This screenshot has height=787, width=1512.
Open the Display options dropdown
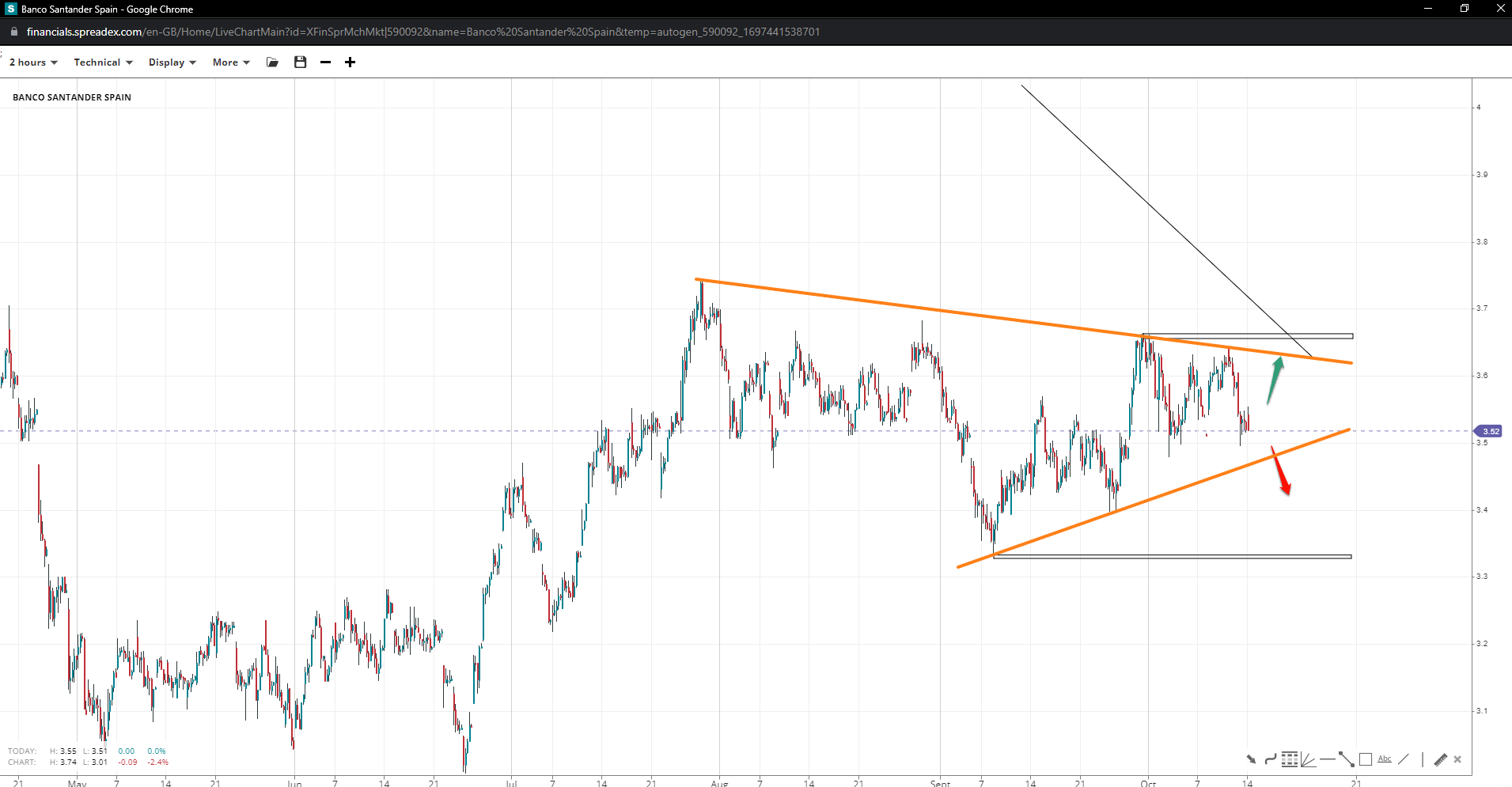pos(172,62)
